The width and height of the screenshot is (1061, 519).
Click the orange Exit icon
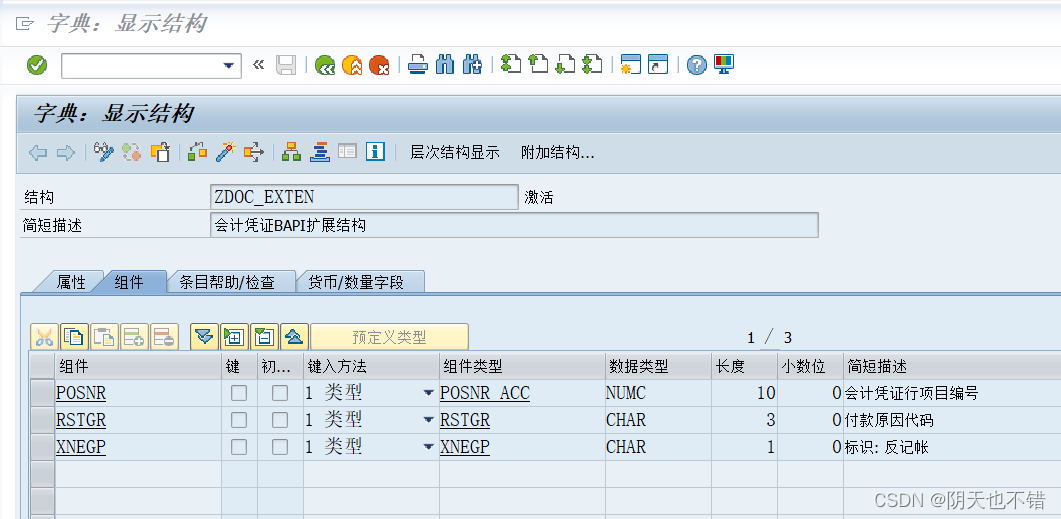[x=352, y=66]
